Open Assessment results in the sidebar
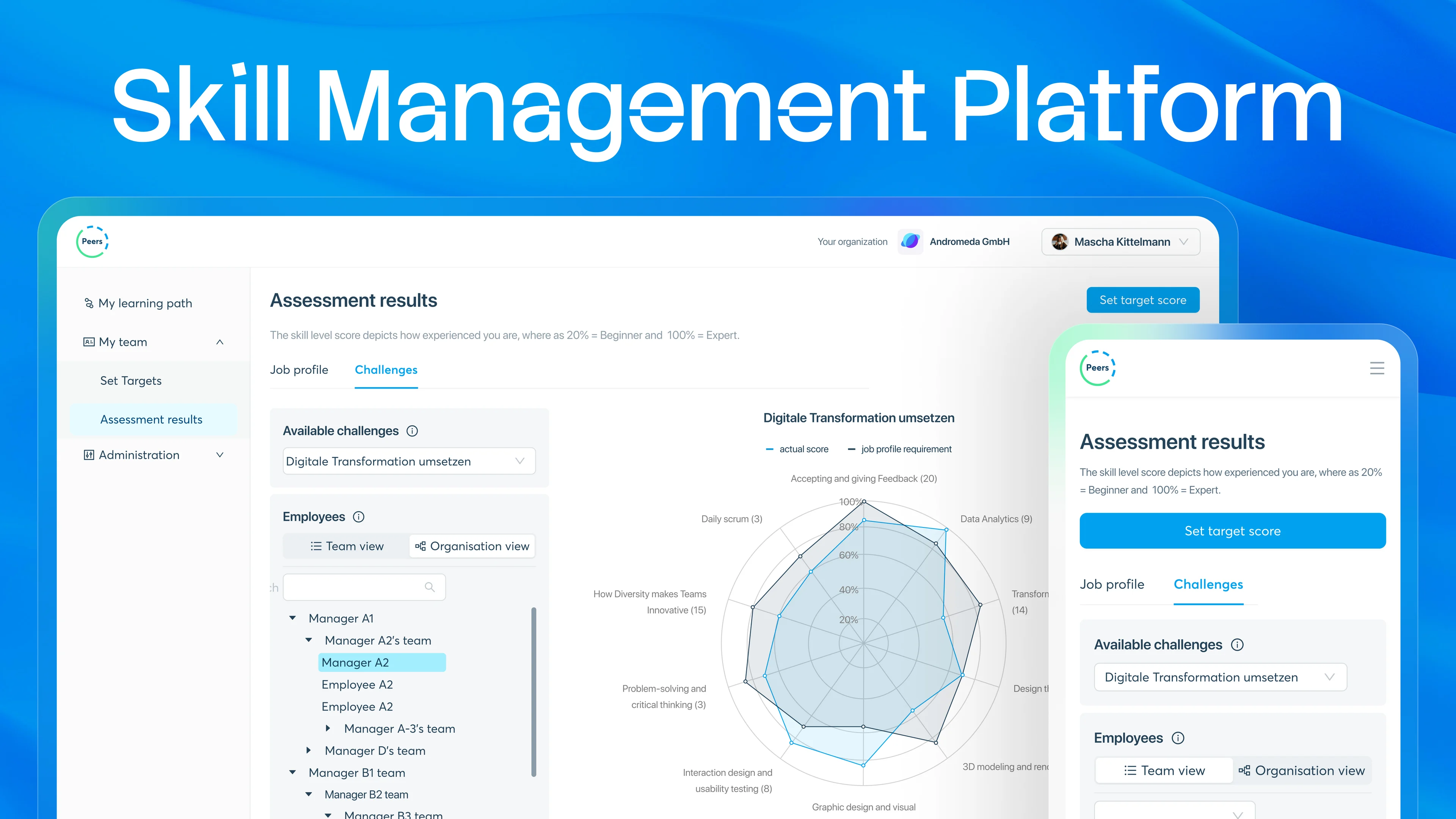Screen dimensions: 1456x819 tap(153, 419)
